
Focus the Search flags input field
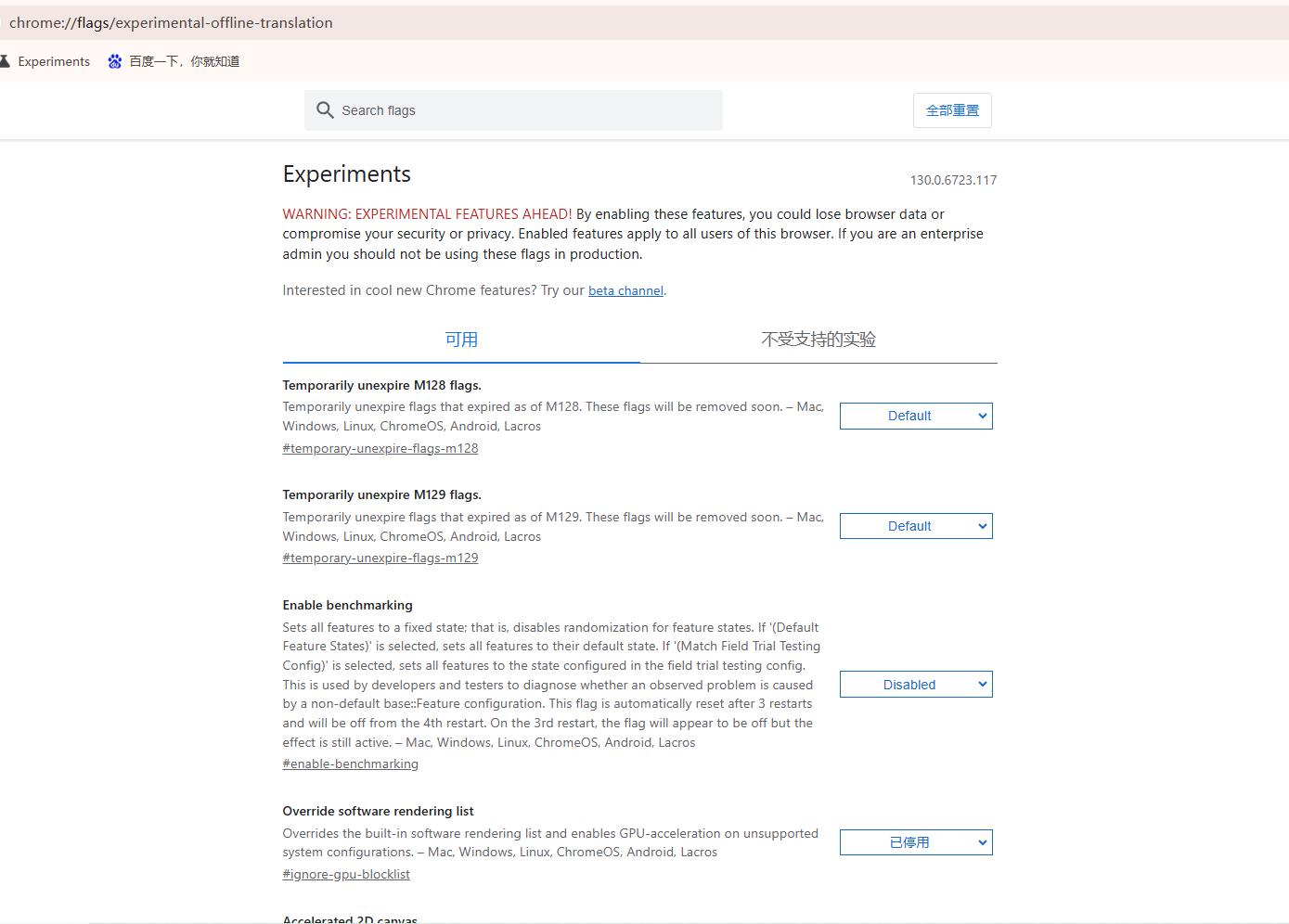[513, 110]
